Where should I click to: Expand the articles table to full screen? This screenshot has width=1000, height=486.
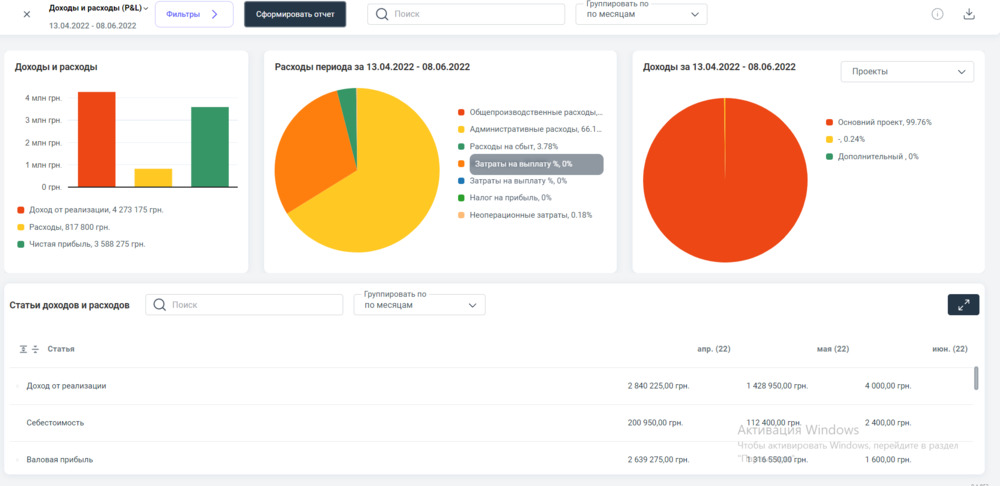[x=963, y=305]
